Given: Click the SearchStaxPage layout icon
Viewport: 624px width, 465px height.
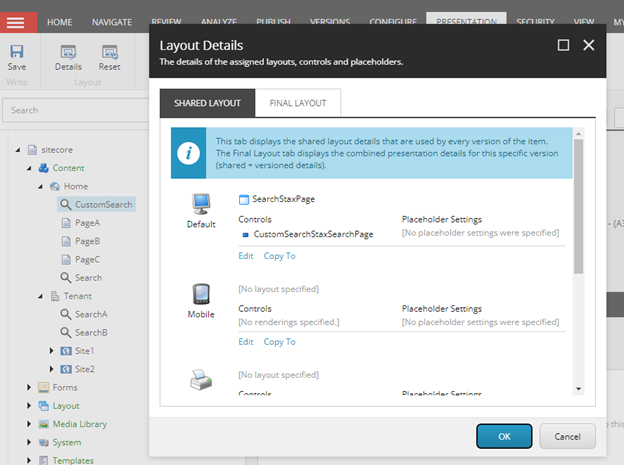Looking at the screenshot, I should (244, 199).
